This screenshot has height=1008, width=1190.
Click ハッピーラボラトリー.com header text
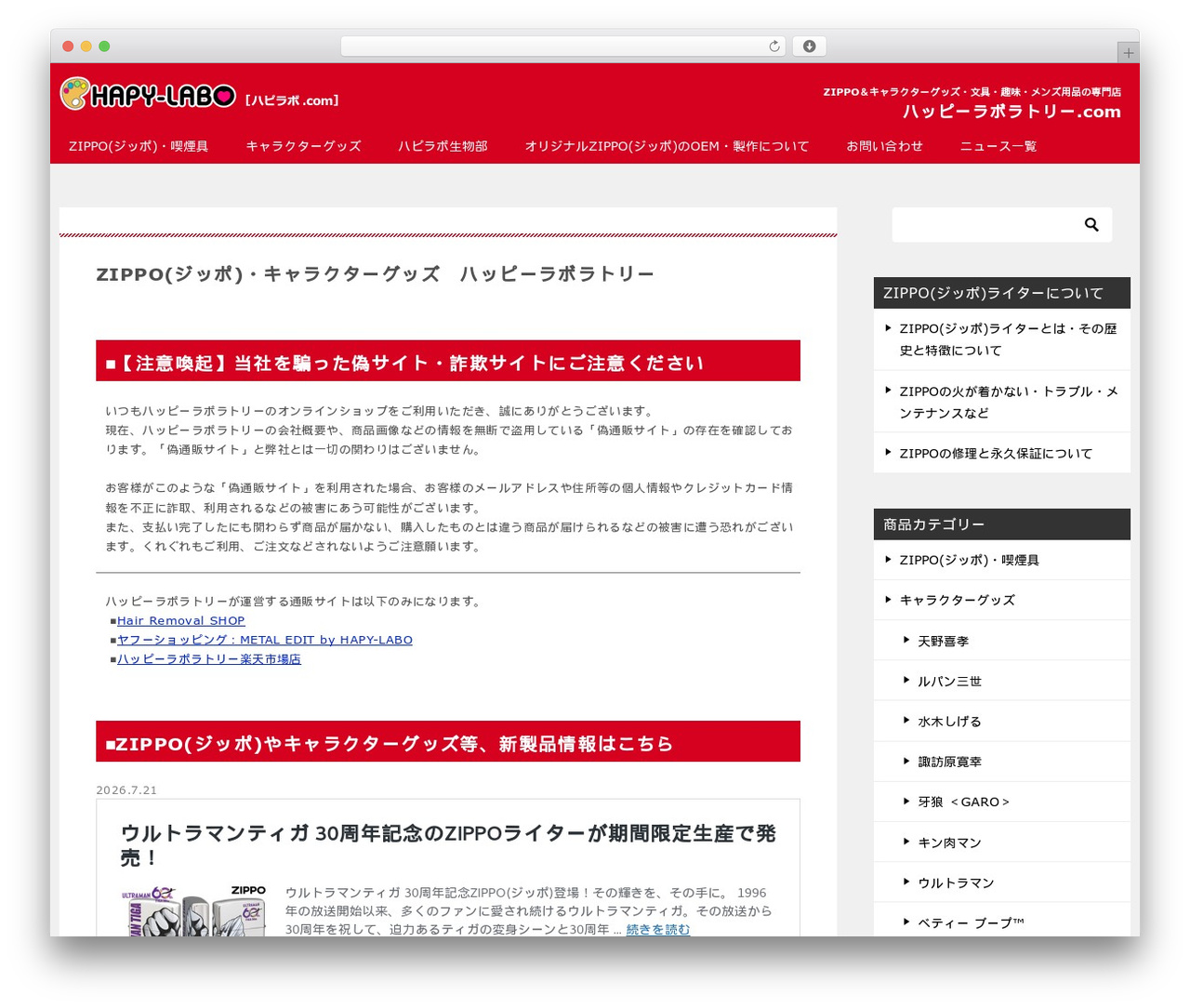click(x=1011, y=112)
